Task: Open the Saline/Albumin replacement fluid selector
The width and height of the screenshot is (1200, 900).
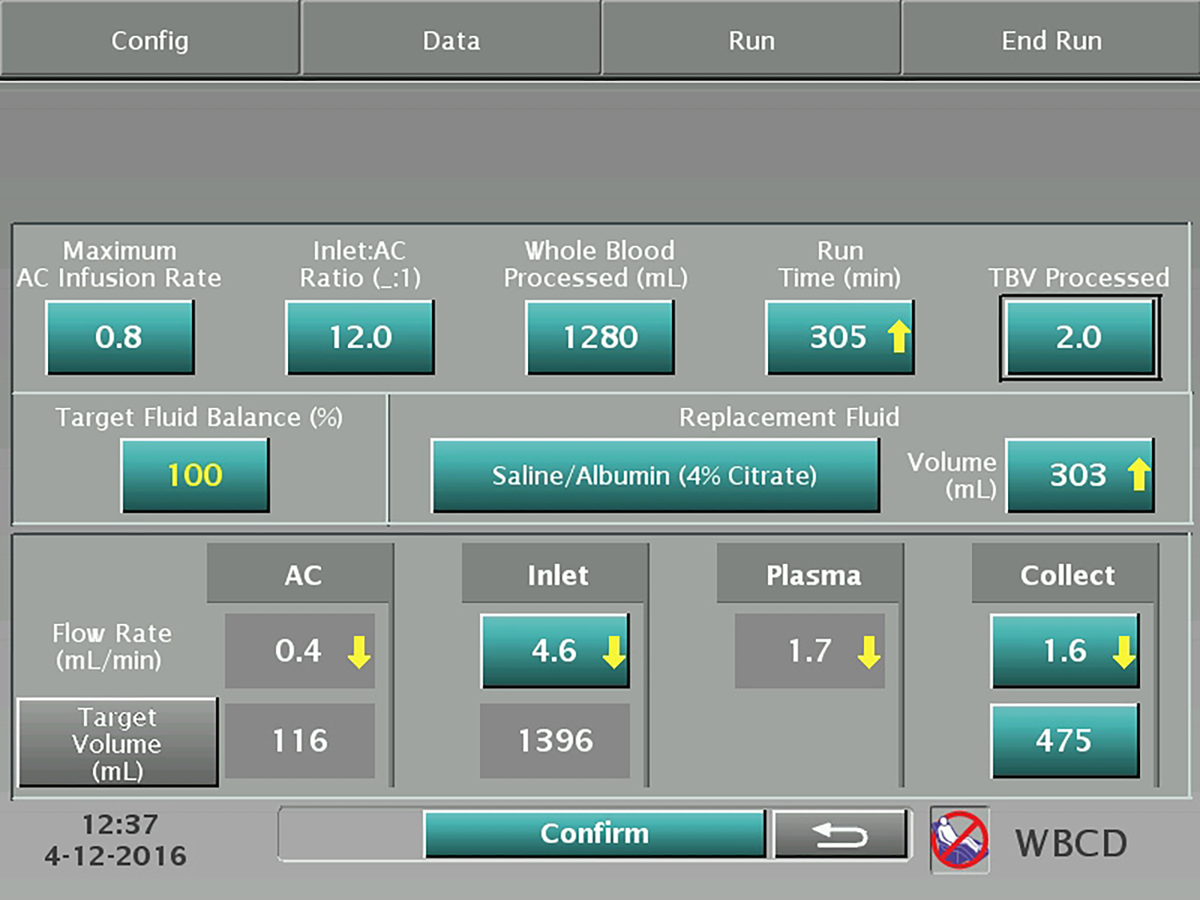Action: pyautogui.click(x=655, y=475)
